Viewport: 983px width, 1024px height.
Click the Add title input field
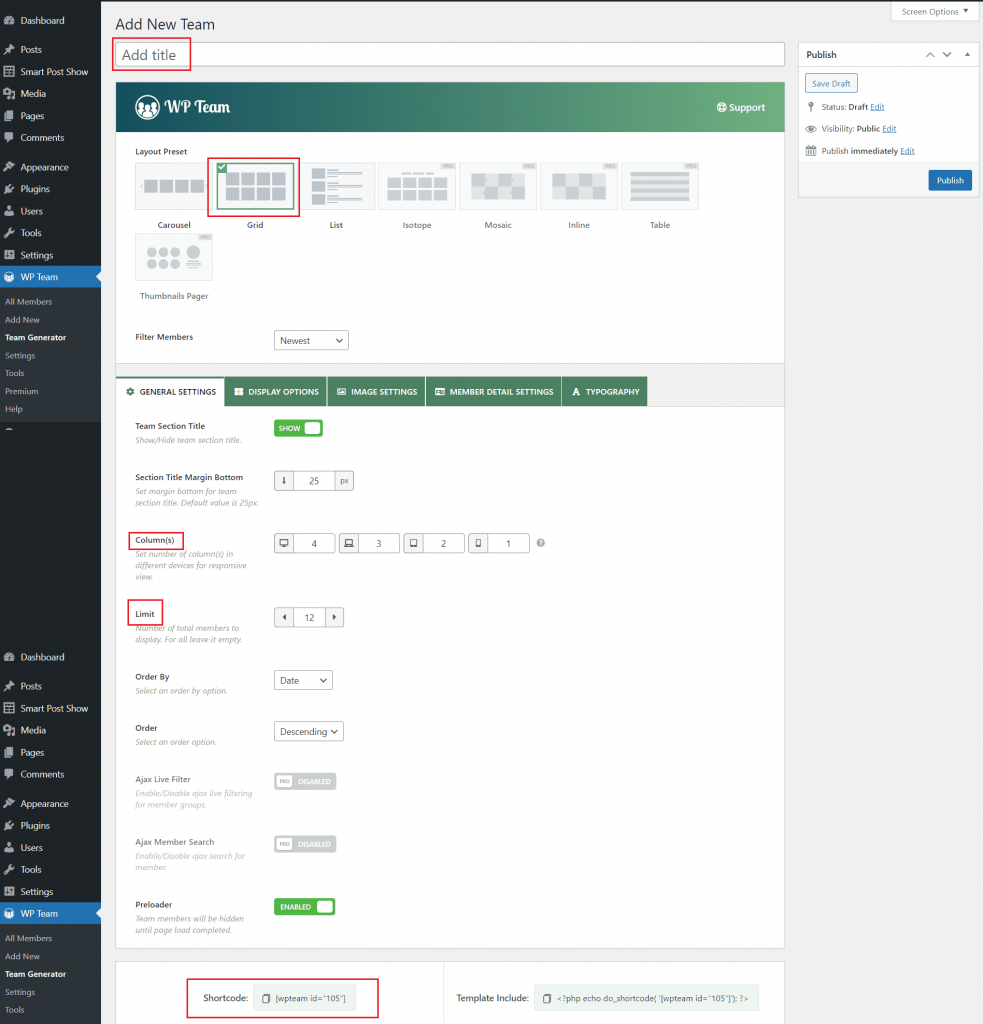(x=449, y=55)
